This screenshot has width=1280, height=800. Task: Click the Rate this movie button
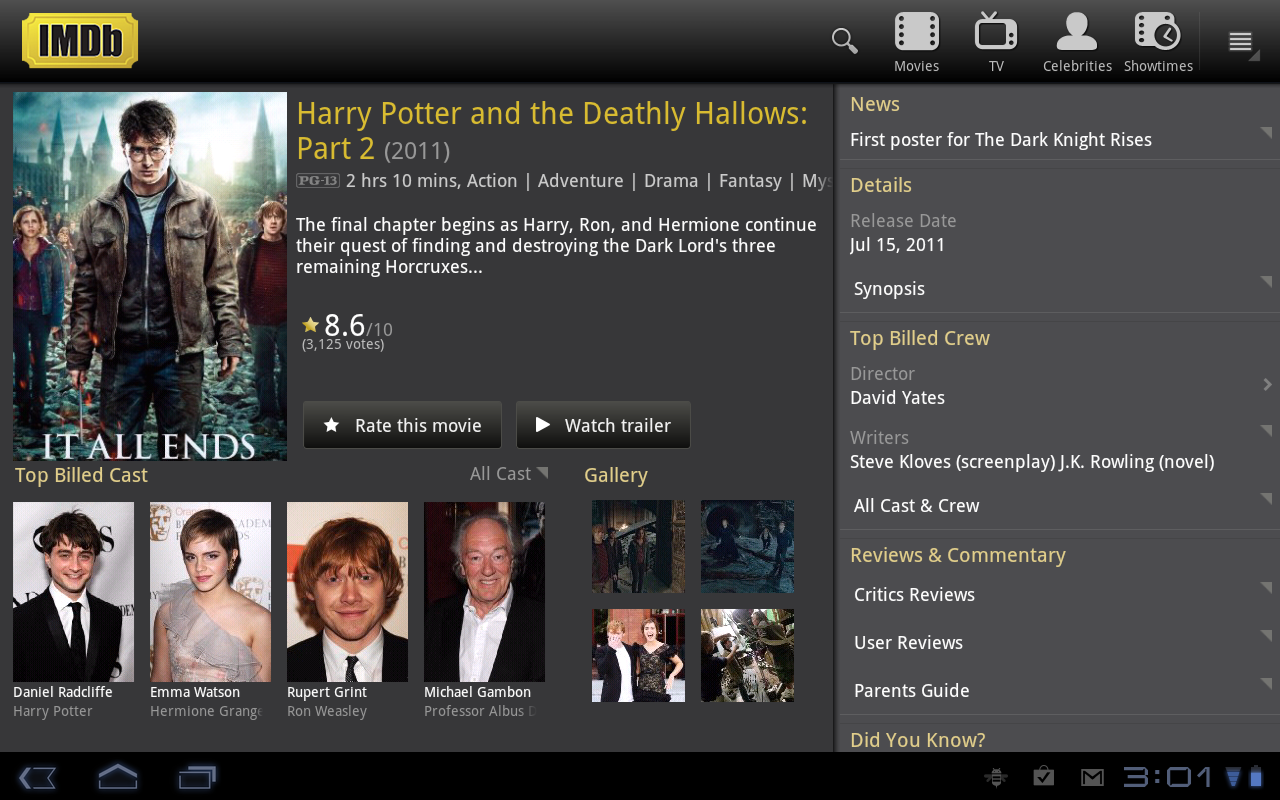[x=403, y=425]
